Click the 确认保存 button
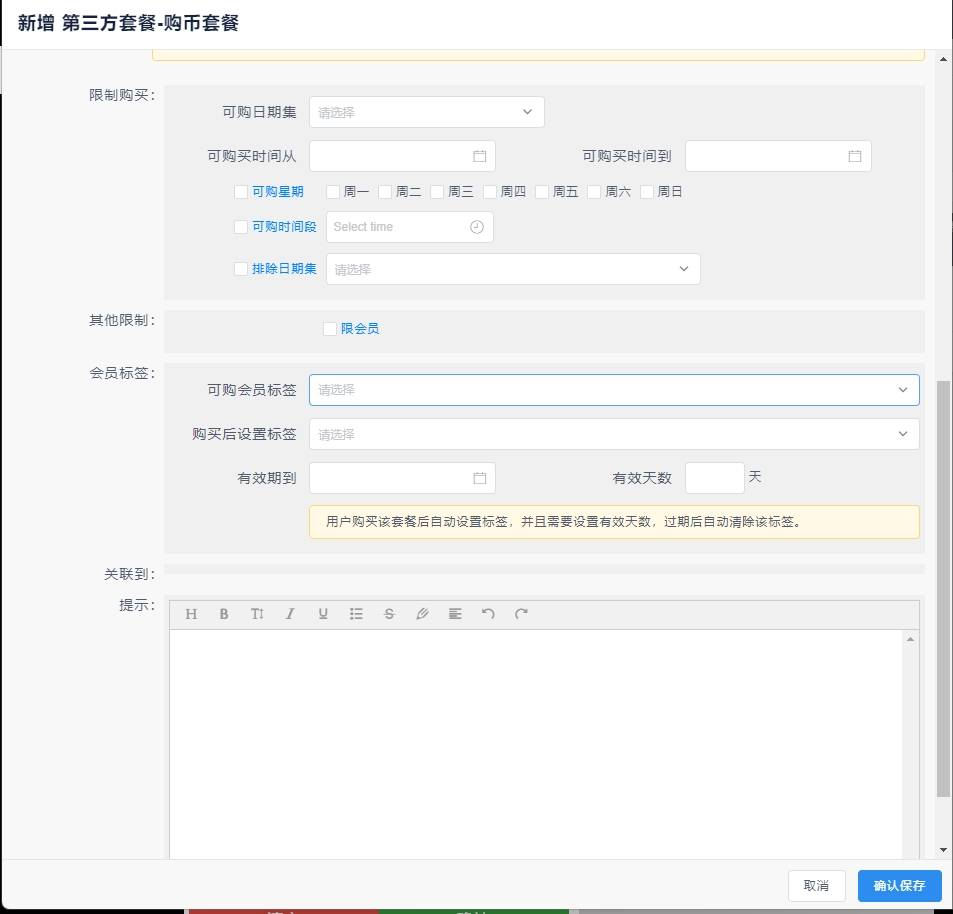Screen dimensions: 953x914 (900, 885)
